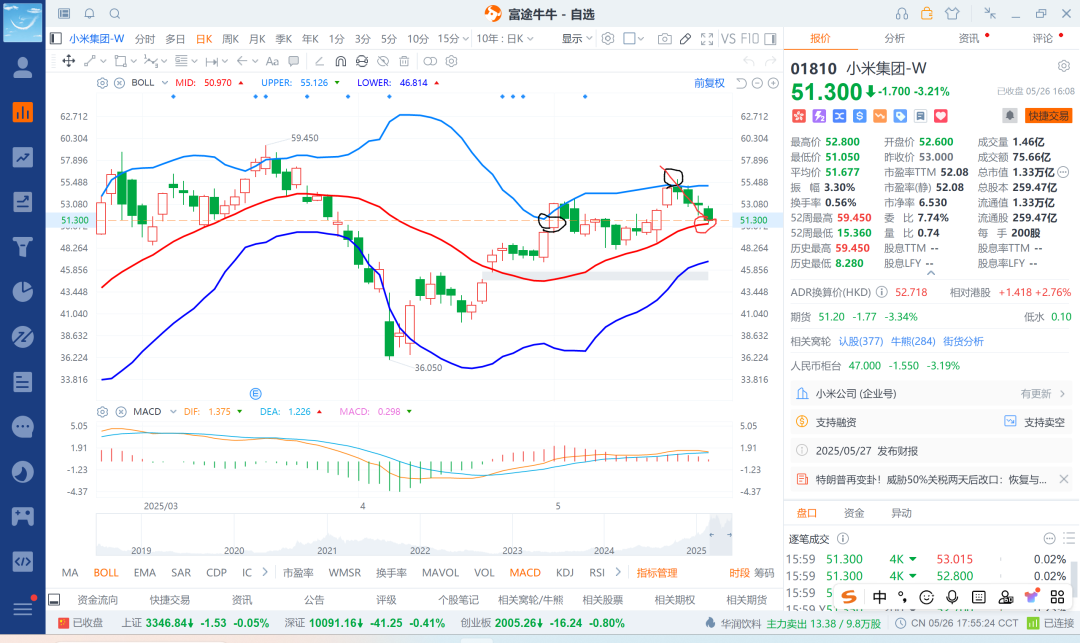The width and height of the screenshot is (1080, 643).
Task: Open the notifications bell in the title bar
Action: pyautogui.click(x=90, y=14)
